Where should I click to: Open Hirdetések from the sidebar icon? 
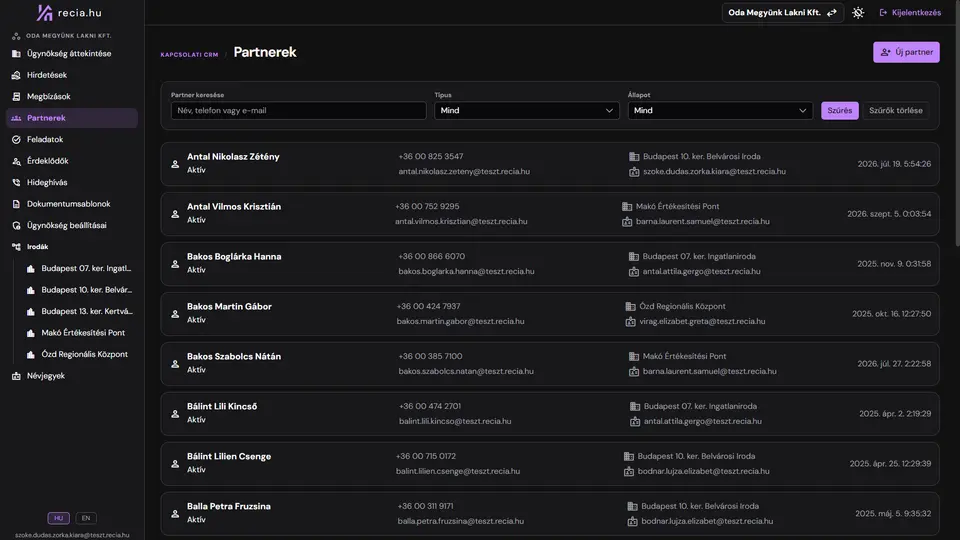click(16, 75)
